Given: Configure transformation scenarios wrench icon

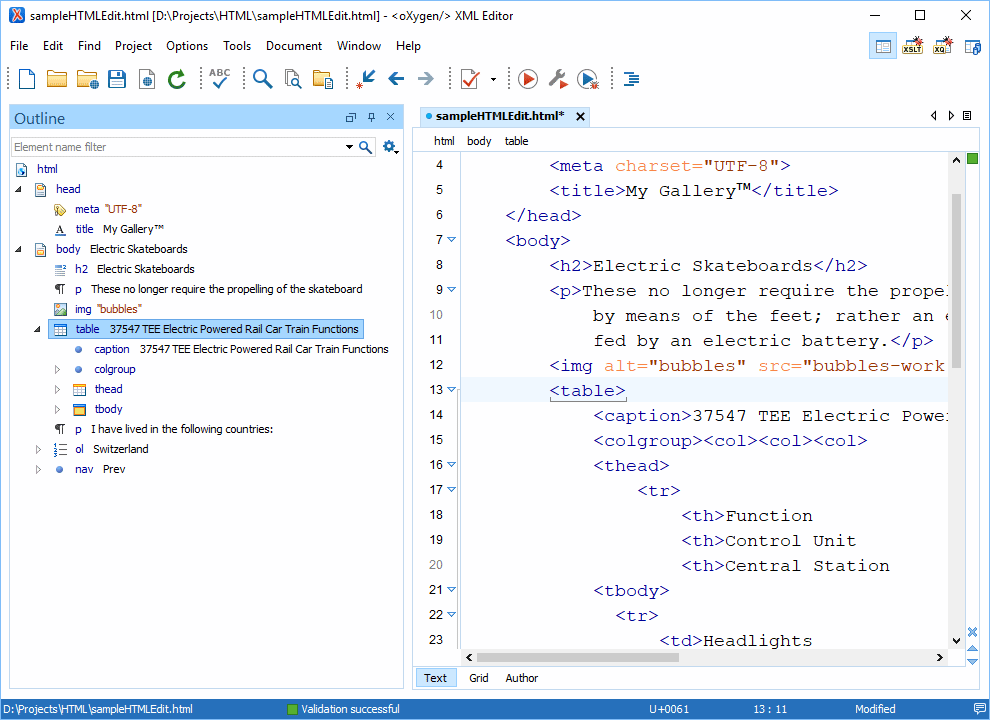Looking at the screenshot, I should click(558, 79).
